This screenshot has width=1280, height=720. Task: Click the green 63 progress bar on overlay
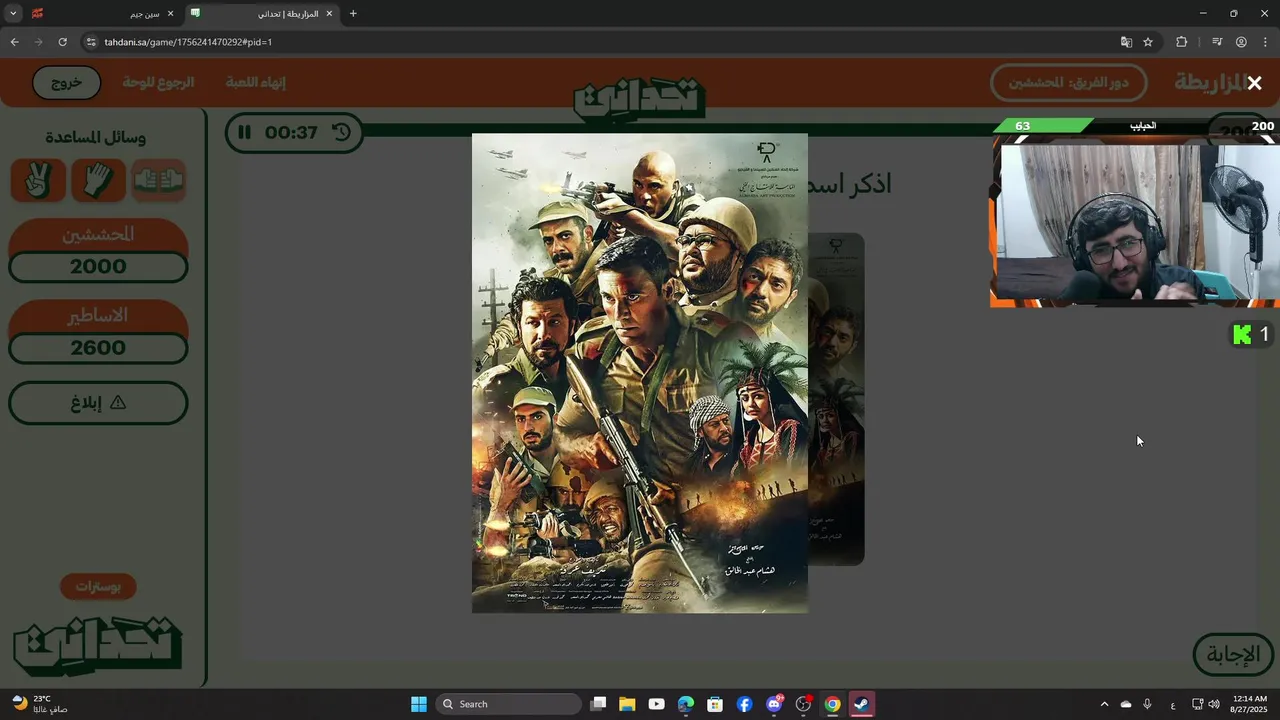pyautogui.click(x=1042, y=126)
